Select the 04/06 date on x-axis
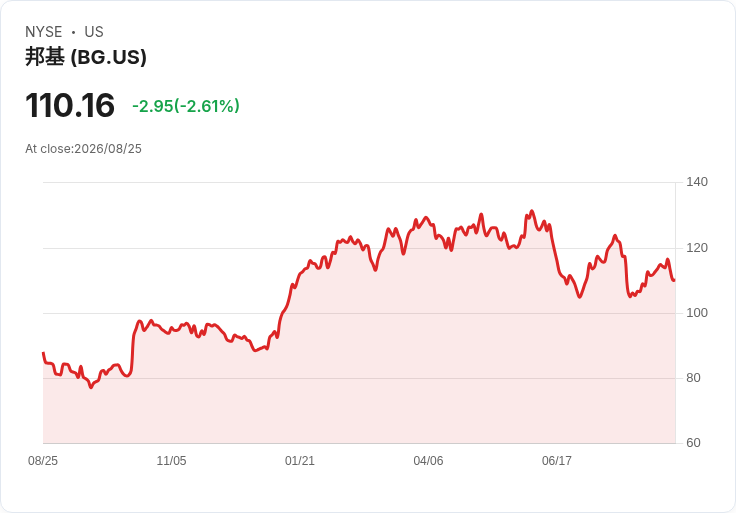The image size is (736, 513). [x=428, y=461]
